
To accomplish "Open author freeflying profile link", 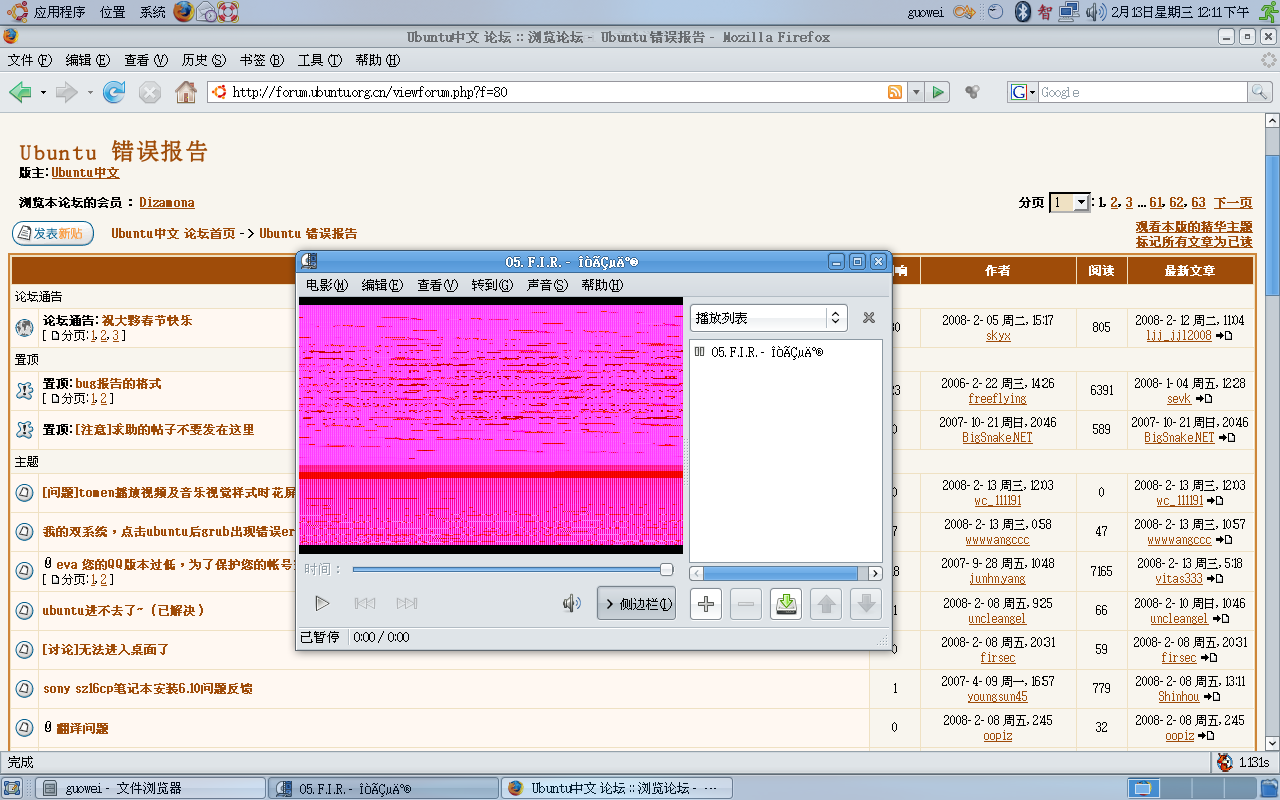I will pyautogui.click(x=997, y=398).
